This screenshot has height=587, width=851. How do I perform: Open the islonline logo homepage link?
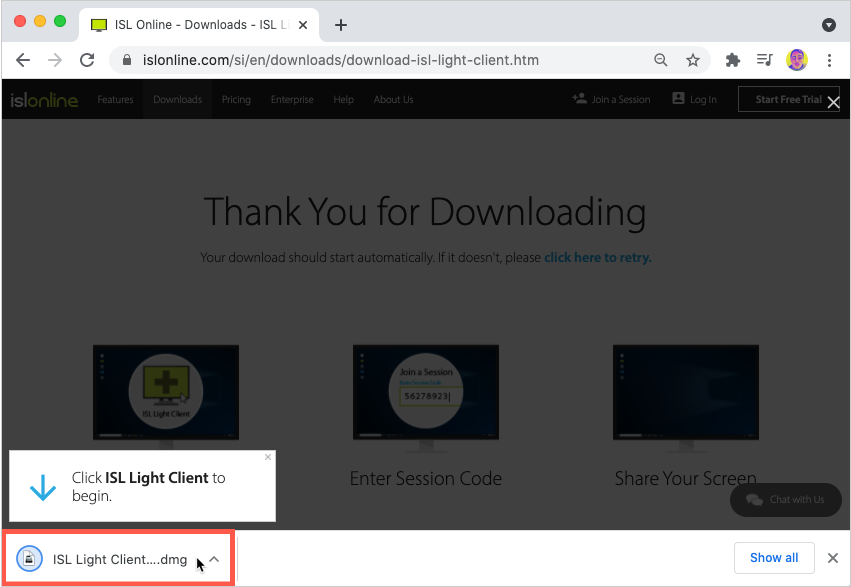(44, 99)
